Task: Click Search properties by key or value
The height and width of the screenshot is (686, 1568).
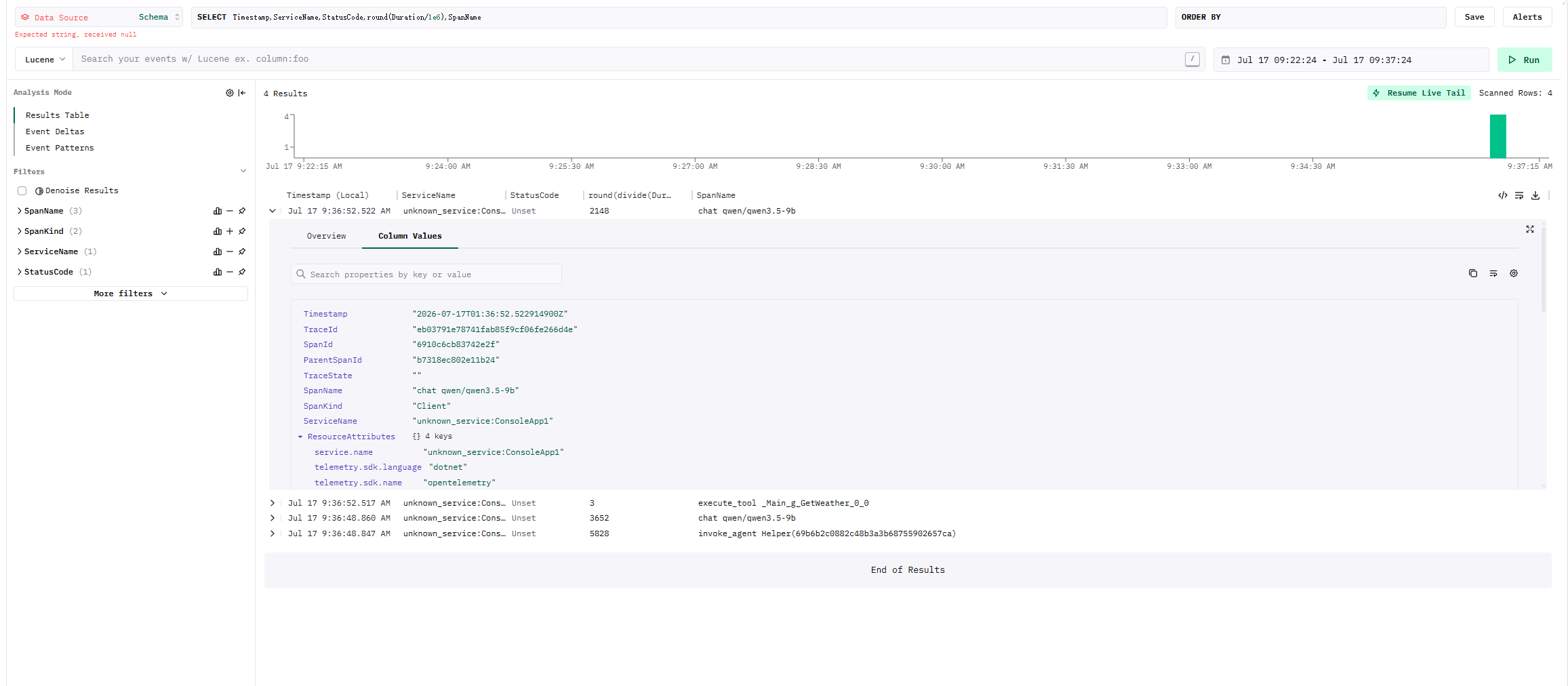Action: tap(426, 275)
